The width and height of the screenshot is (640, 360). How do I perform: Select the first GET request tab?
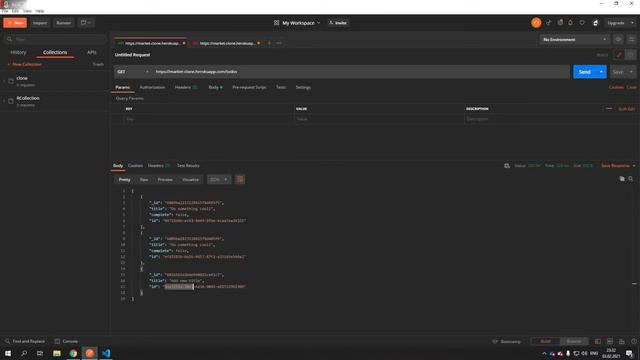coord(151,43)
